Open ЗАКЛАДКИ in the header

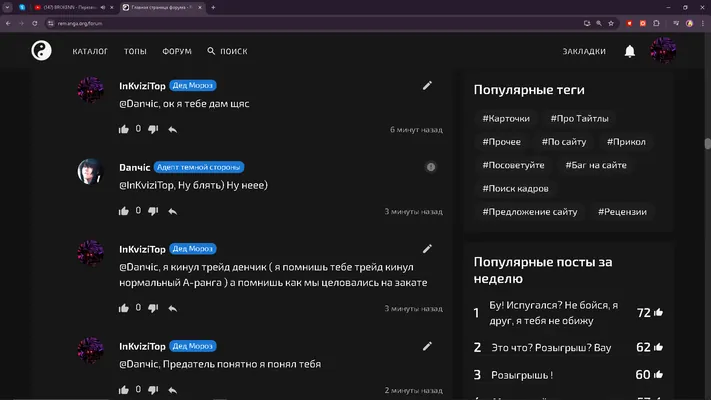(584, 51)
